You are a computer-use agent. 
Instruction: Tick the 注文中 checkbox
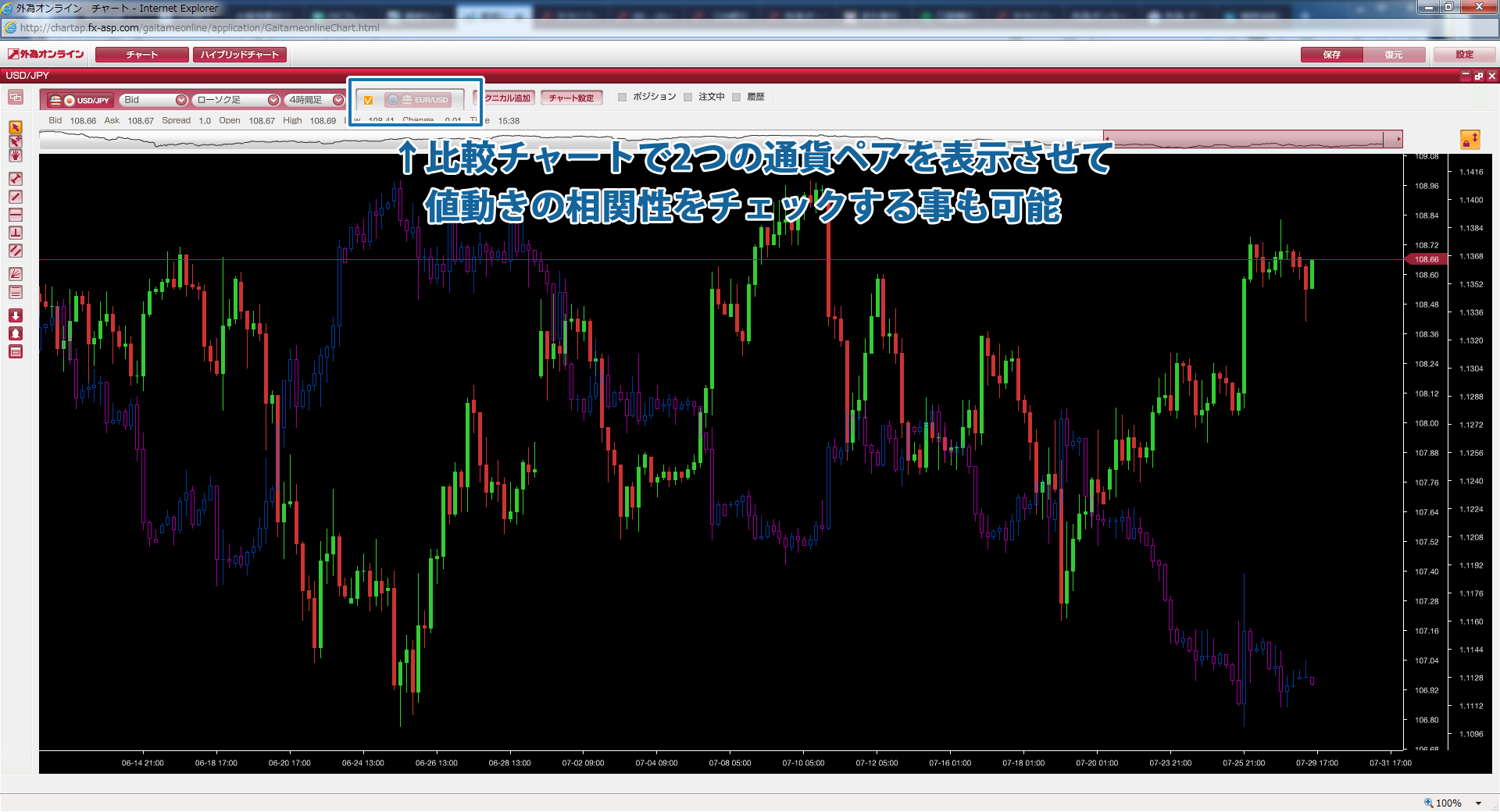[x=688, y=98]
